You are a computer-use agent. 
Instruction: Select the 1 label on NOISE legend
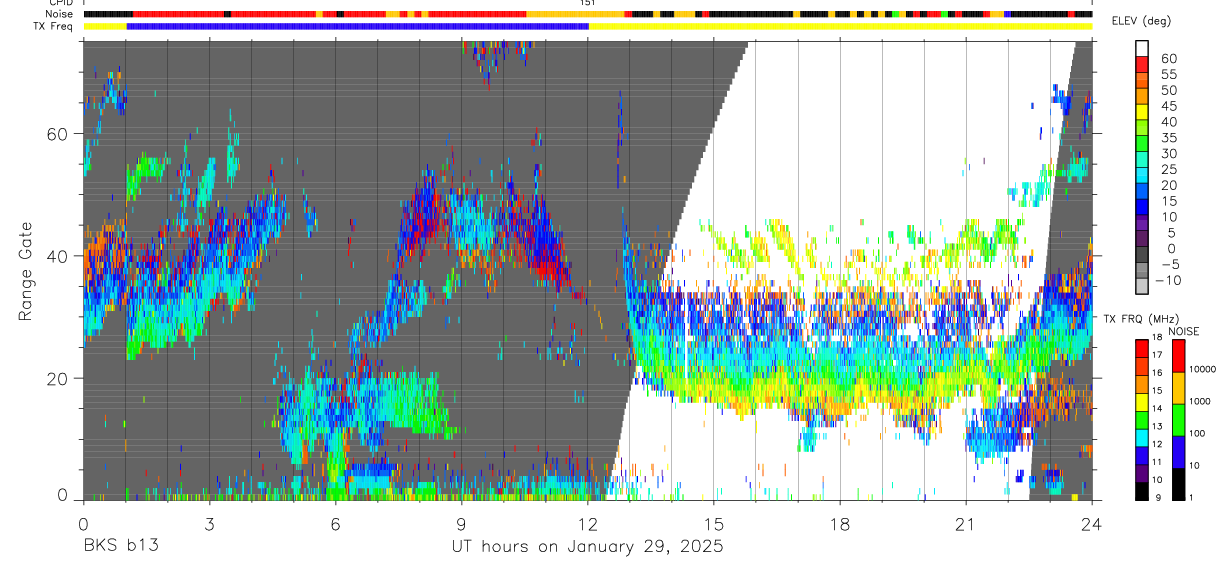[1191, 497]
